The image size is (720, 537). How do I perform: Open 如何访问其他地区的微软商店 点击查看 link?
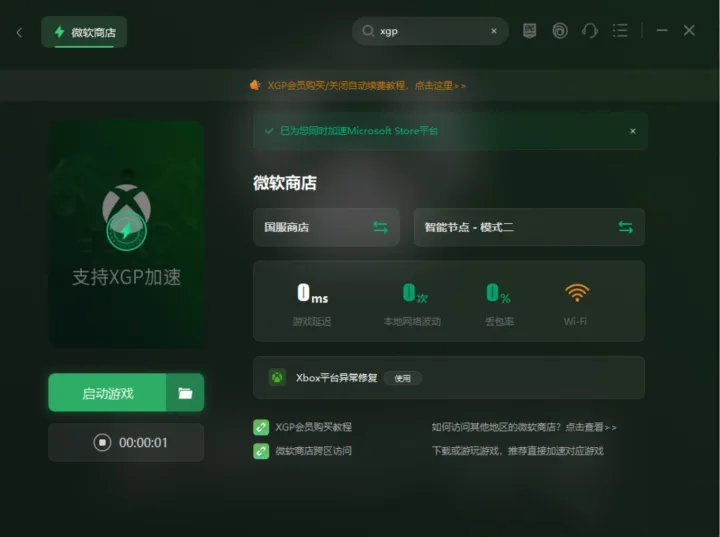pyautogui.click(x=523, y=427)
